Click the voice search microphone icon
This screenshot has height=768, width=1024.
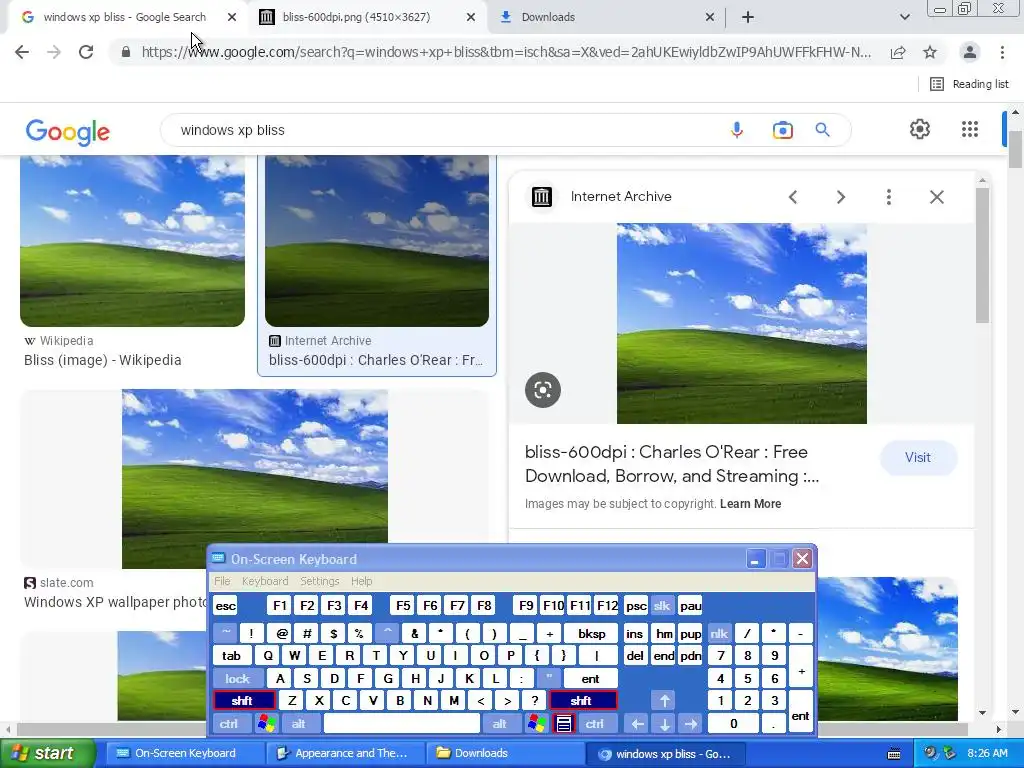point(737,130)
